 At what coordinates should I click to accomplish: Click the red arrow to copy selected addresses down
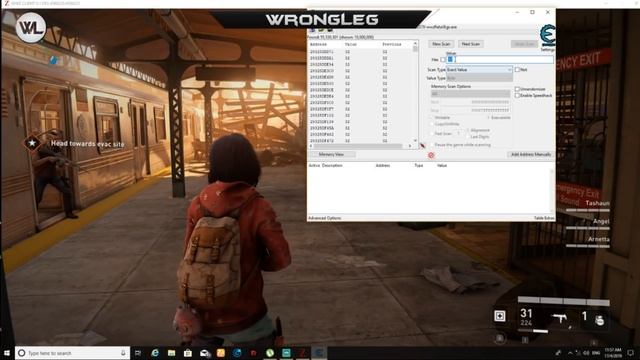[x=422, y=145]
